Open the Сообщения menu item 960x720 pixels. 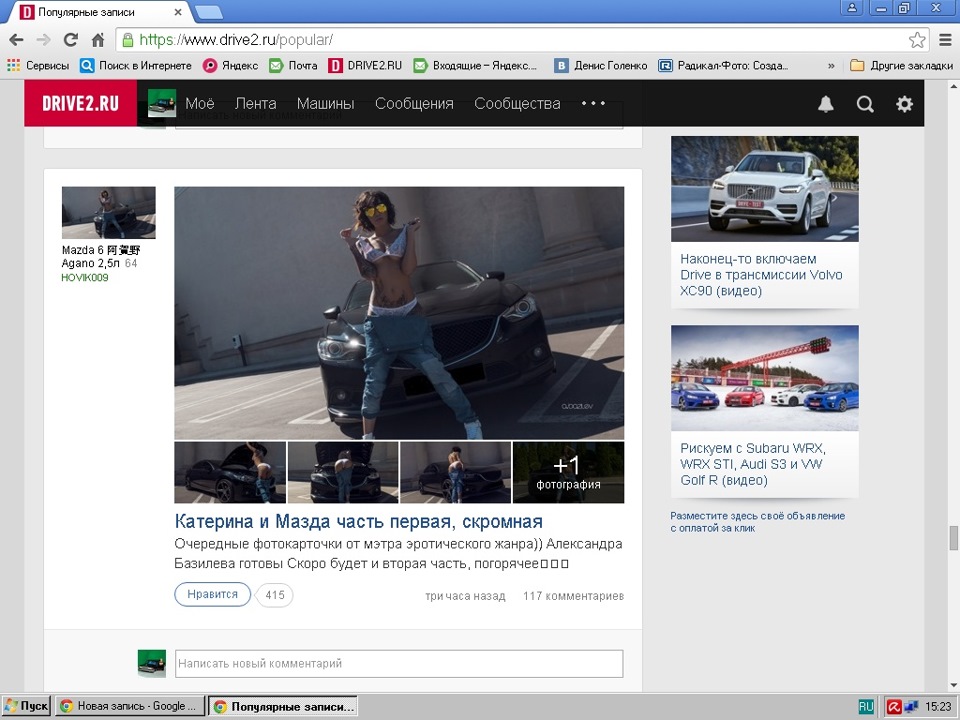(414, 103)
